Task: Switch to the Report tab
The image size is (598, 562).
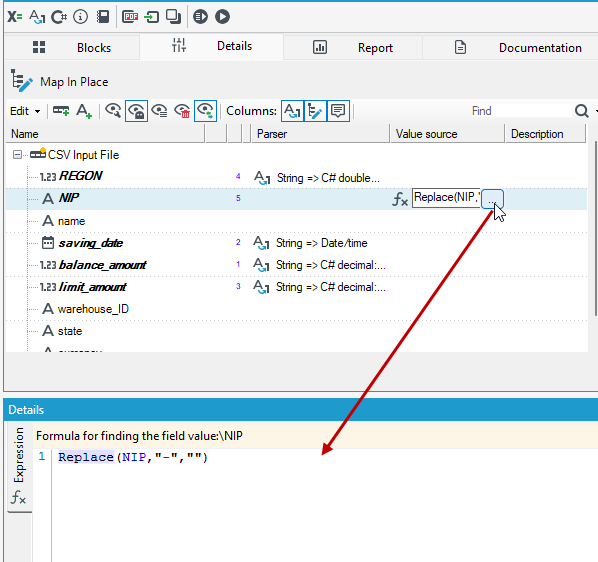Action: pyautogui.click(x=353, y=48)
